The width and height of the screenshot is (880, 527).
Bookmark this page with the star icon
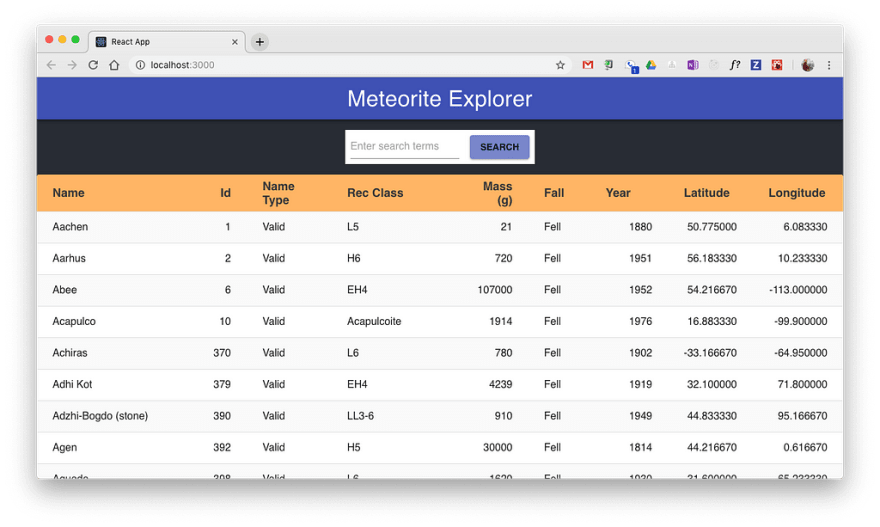click(x=560, y=65)
